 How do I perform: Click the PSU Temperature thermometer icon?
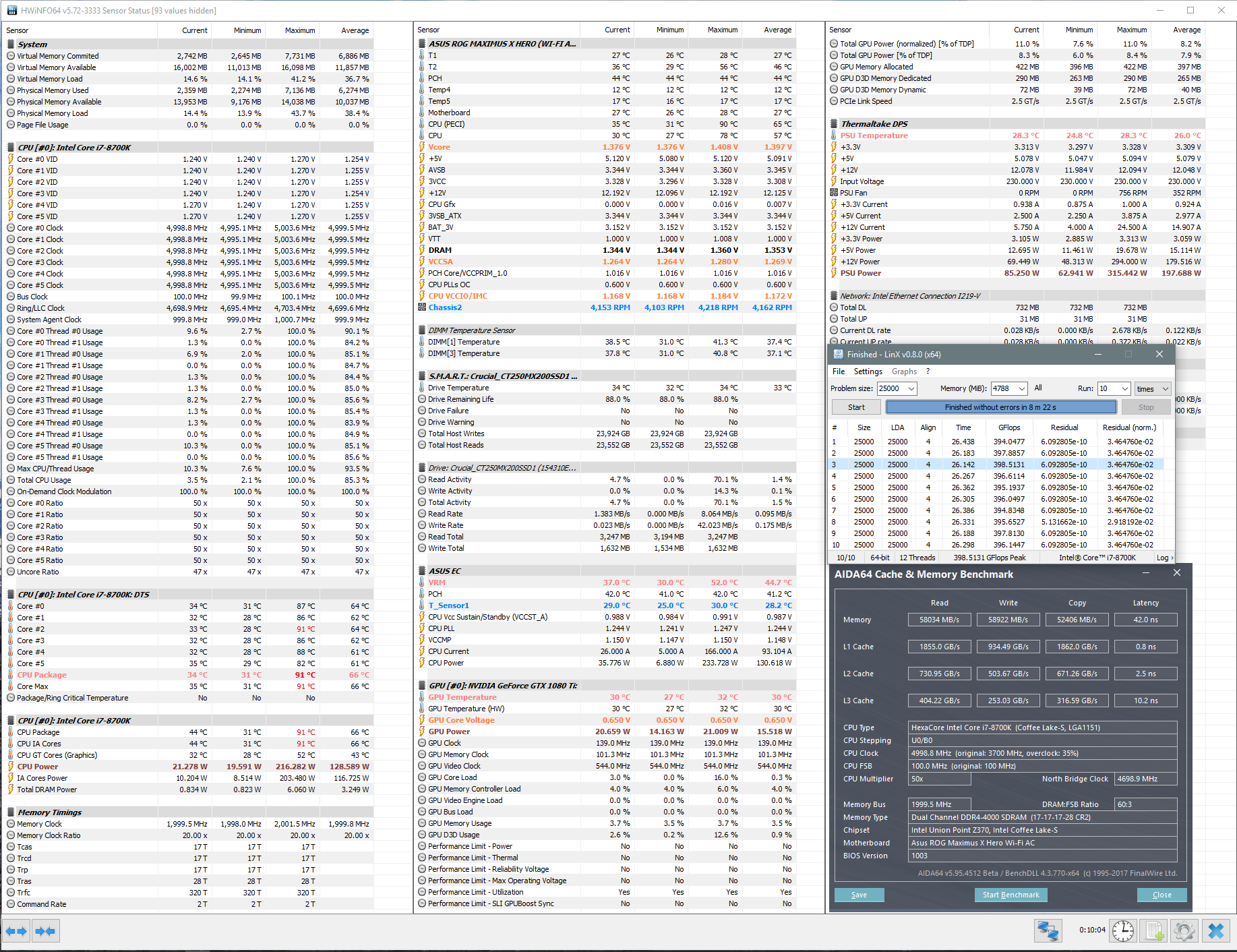(x=834, y=136)
